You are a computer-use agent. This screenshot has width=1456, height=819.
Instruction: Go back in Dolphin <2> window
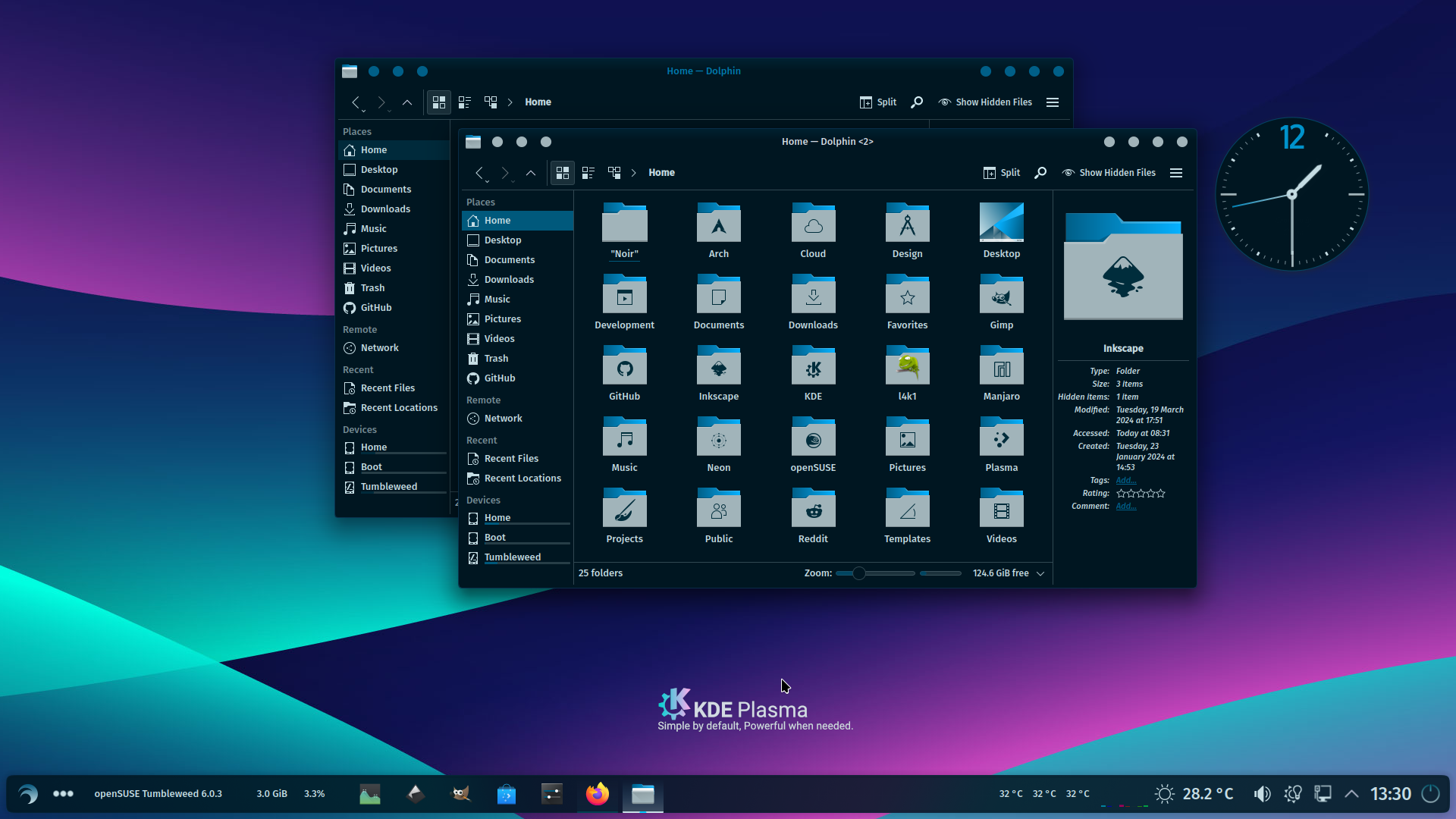(479, 173)
